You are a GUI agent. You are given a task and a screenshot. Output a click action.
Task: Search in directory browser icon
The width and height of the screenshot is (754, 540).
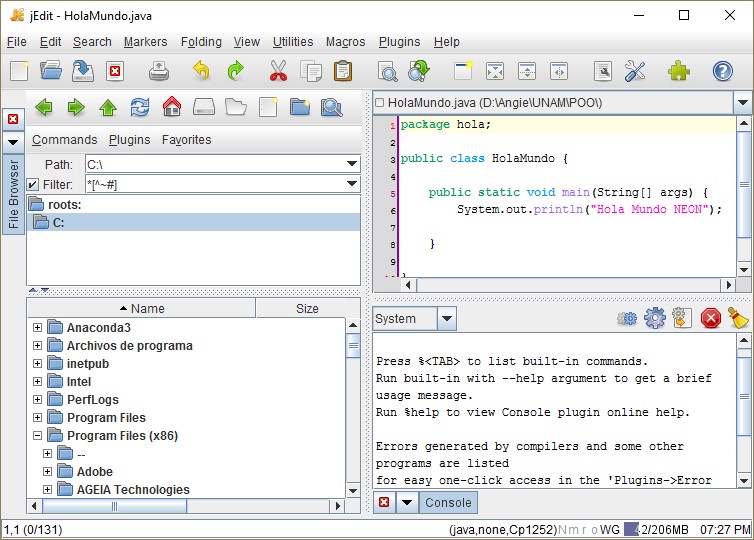331,107
